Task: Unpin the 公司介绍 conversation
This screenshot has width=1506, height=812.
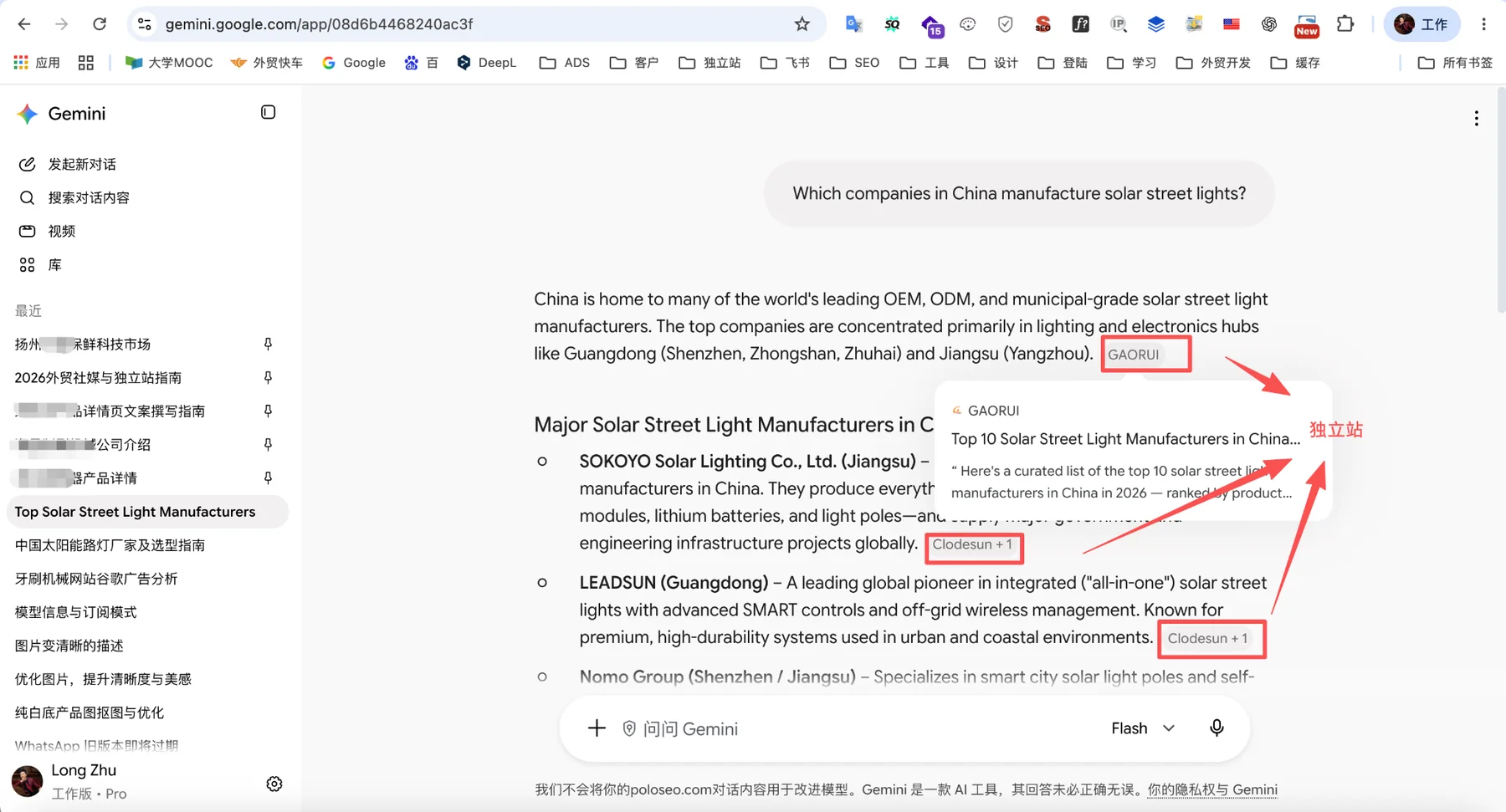Action: (268, 444)
